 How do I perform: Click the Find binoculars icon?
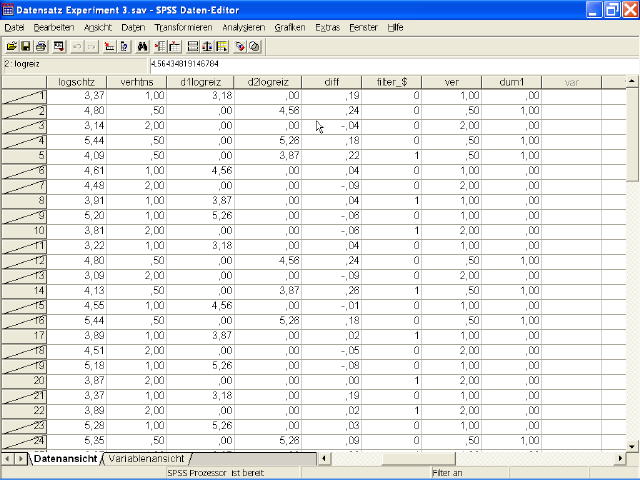(x=142, y=46)
